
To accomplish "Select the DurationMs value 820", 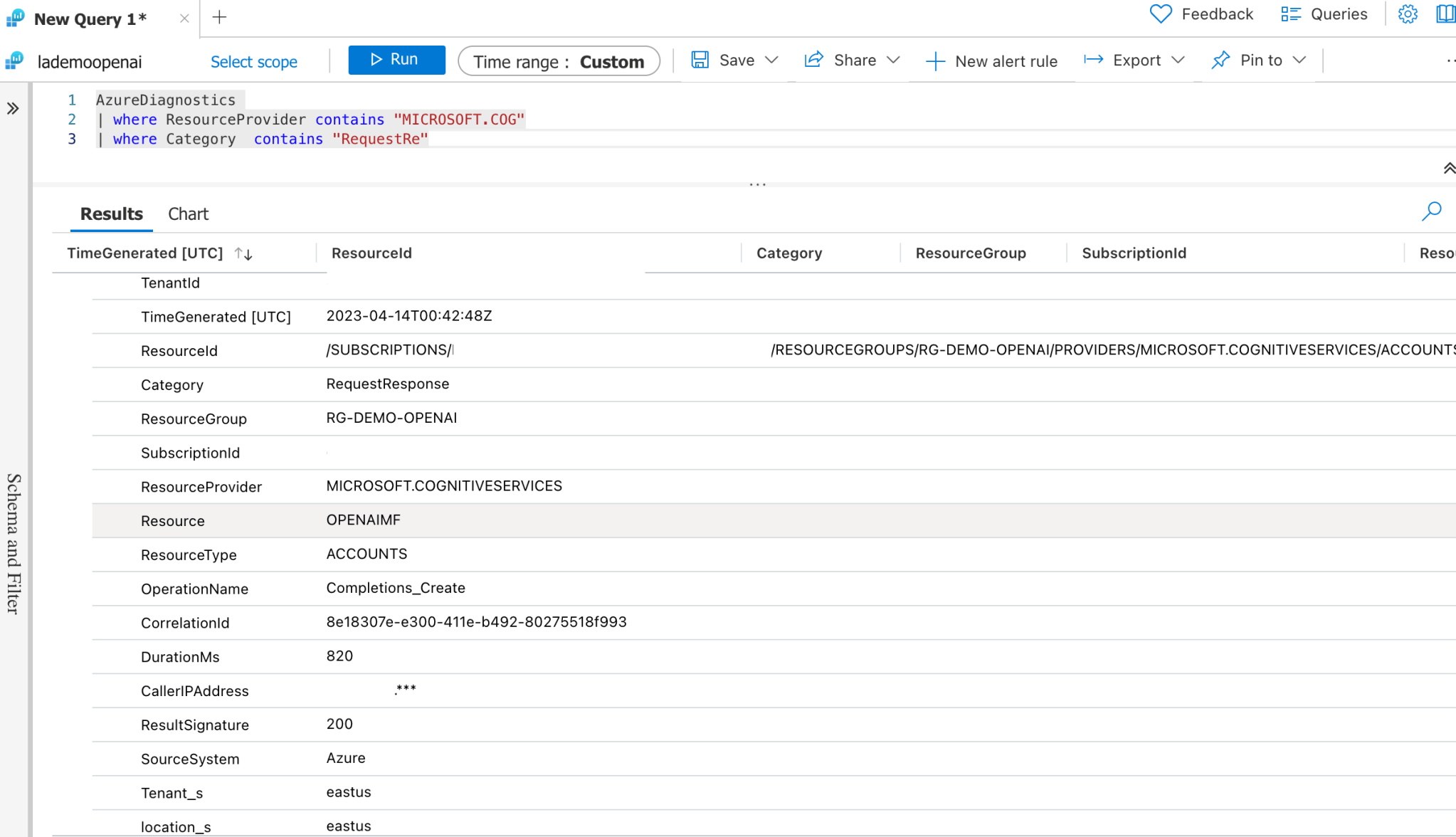I will pyautogui.click(x=339, y=656).
